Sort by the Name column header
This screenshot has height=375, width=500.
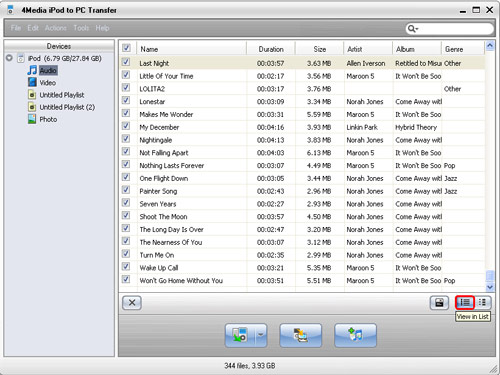point(191,49)
